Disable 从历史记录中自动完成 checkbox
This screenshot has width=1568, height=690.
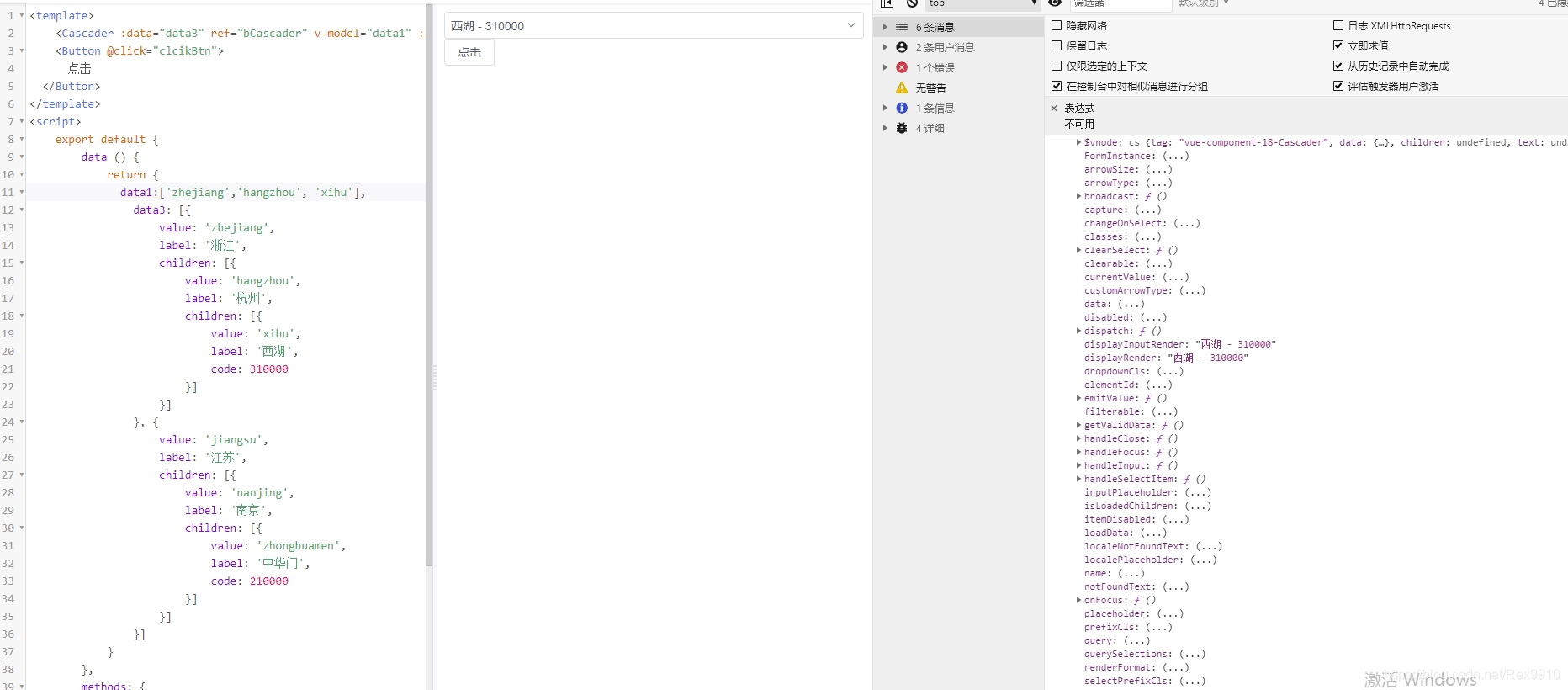(x=1338, y=66)
